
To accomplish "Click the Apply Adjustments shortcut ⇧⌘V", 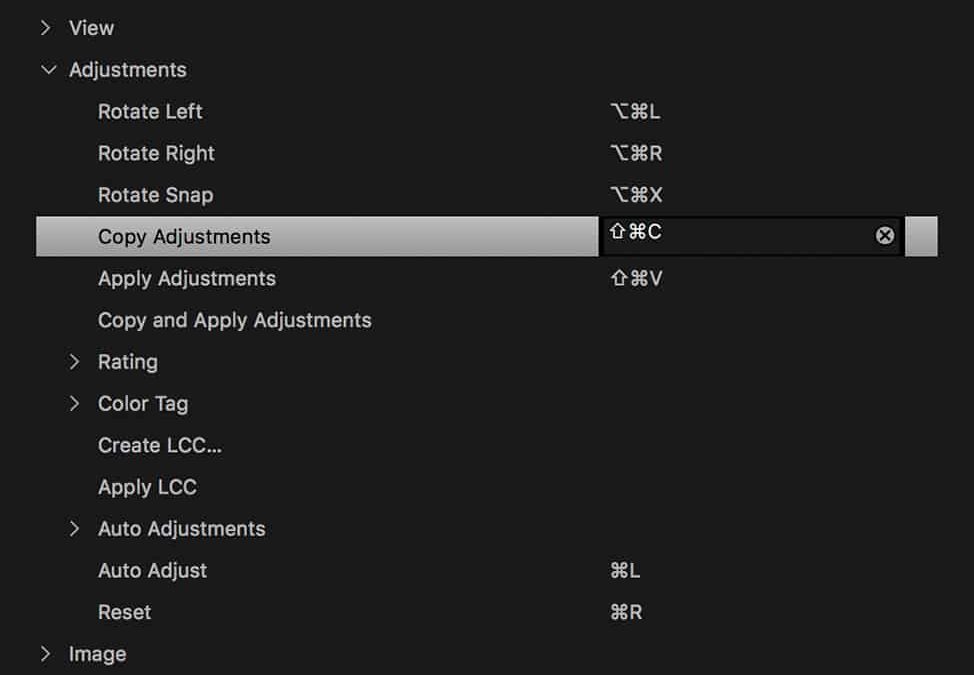I will click(636, 279).
